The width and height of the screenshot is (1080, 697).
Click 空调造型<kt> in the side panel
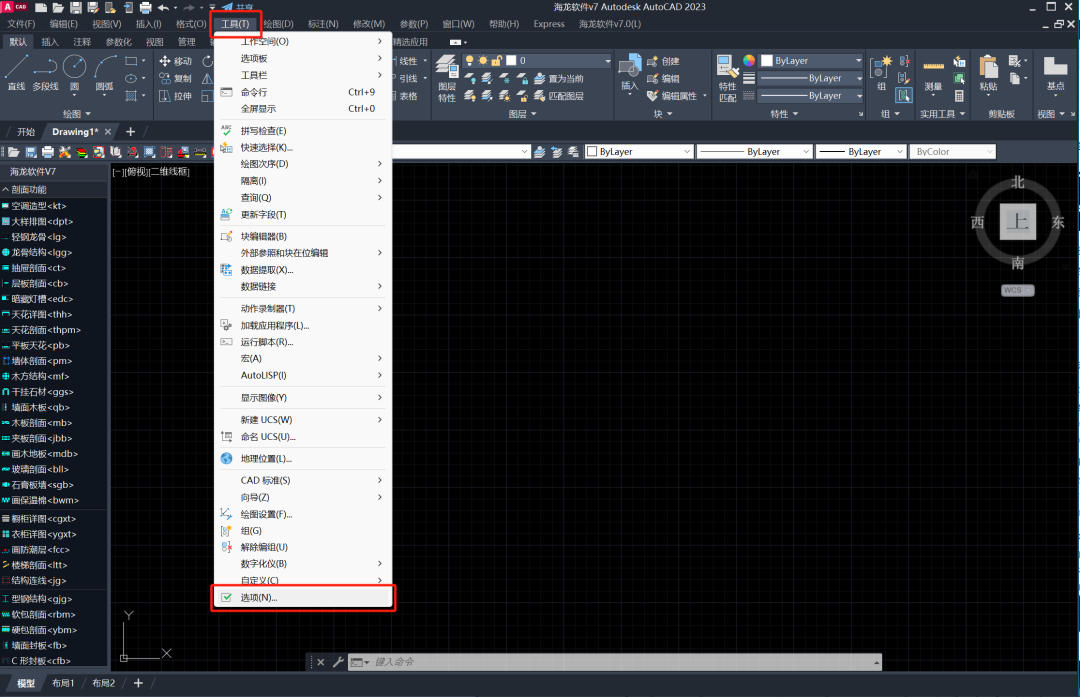click(x=53, y=205)
